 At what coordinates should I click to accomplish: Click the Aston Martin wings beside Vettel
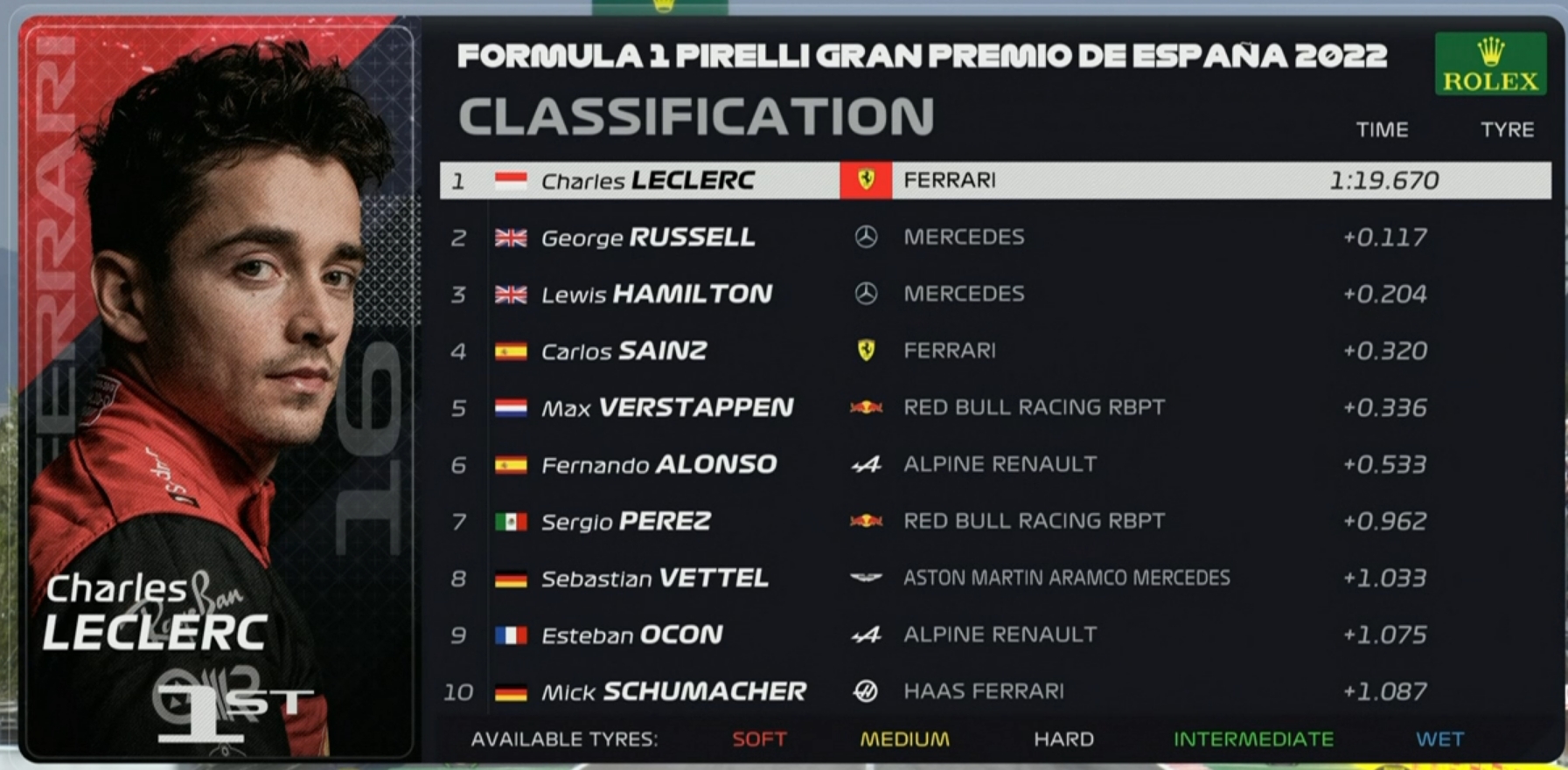coord(866,577)
